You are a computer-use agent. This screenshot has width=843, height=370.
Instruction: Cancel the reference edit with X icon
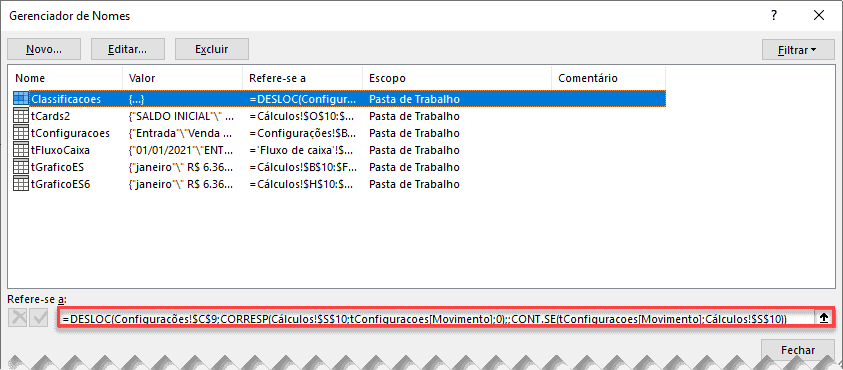pos(19,318)
